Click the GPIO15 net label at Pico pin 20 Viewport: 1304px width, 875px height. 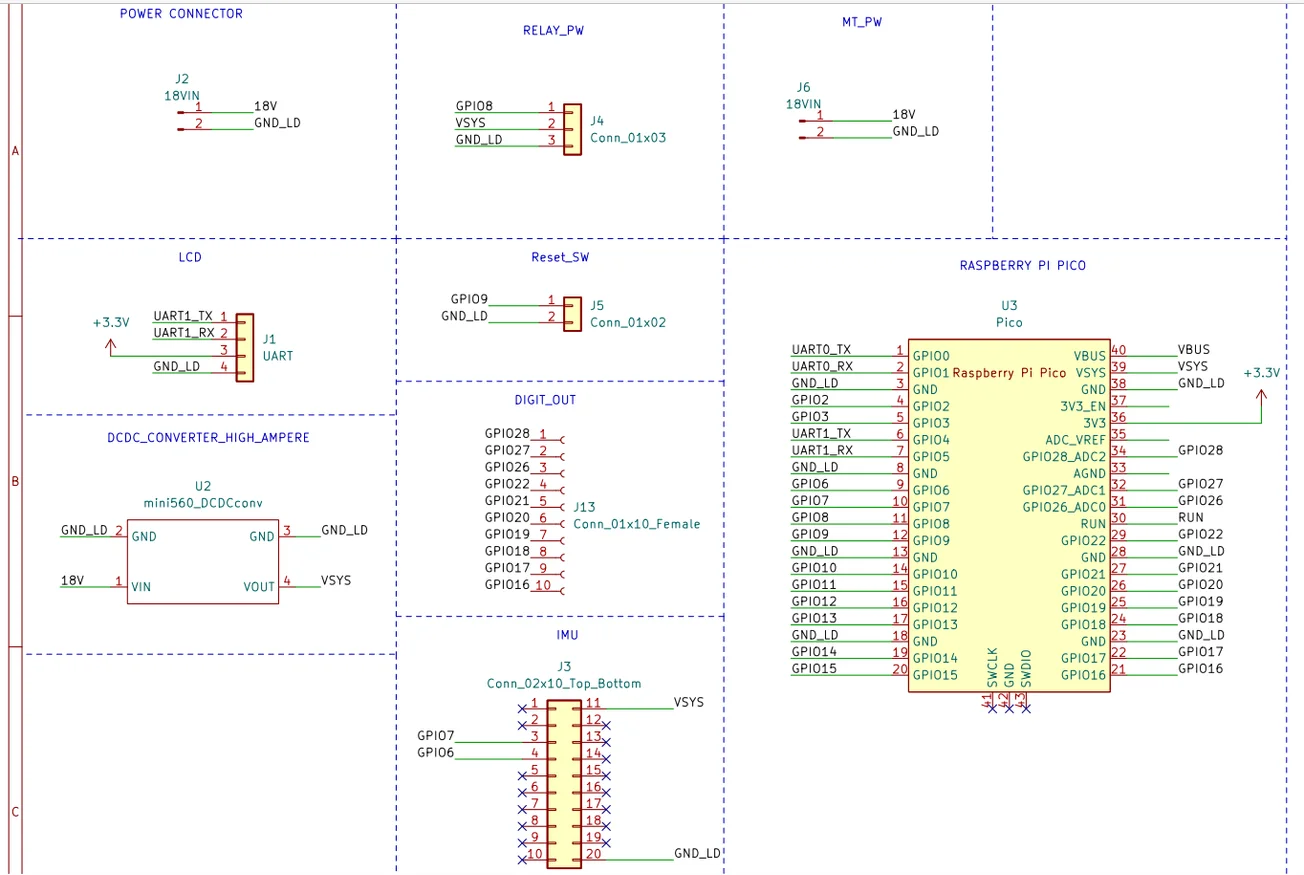[814, 668]
